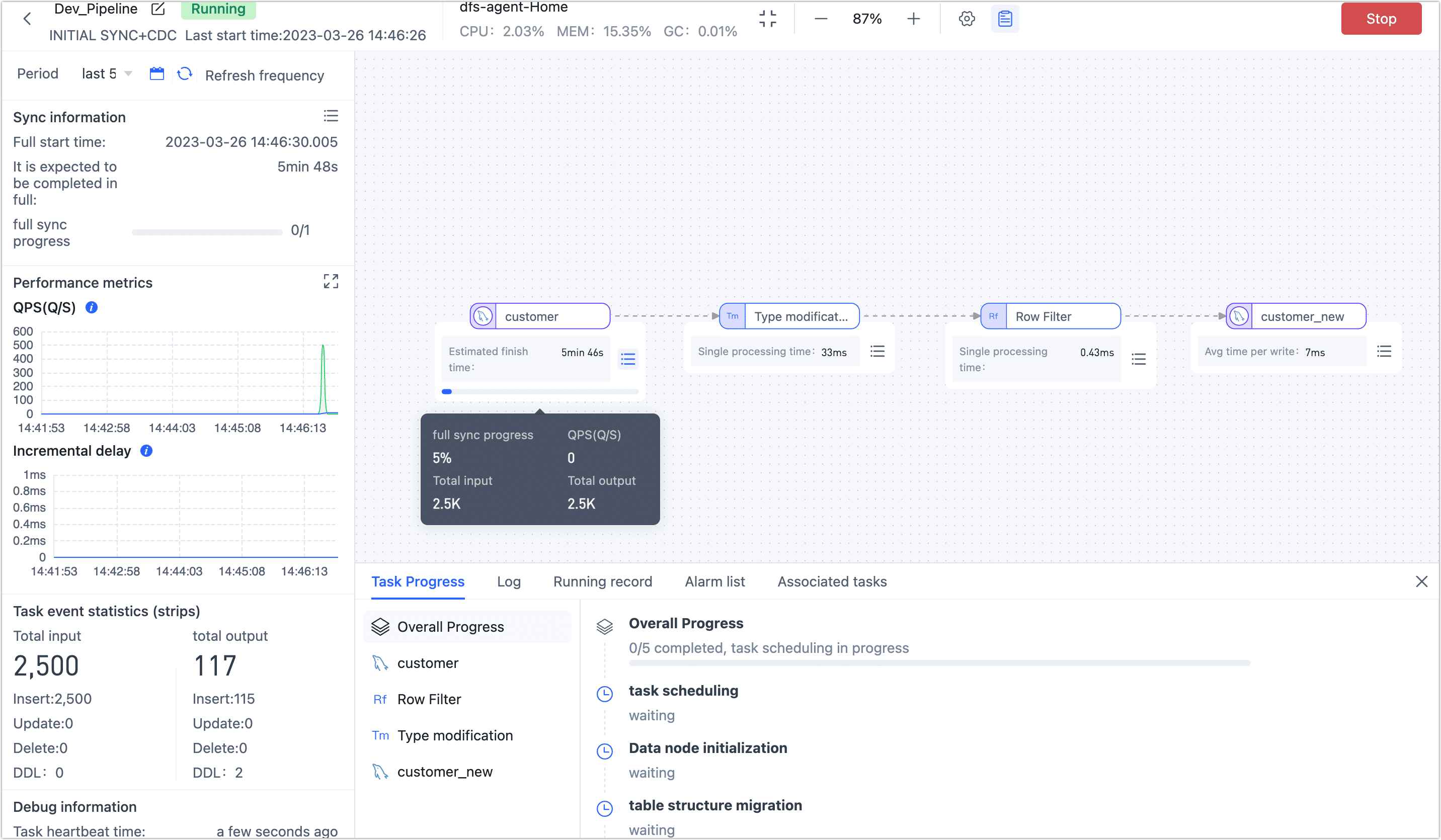
Task: Switch to the Log tab
Action: 508,581
